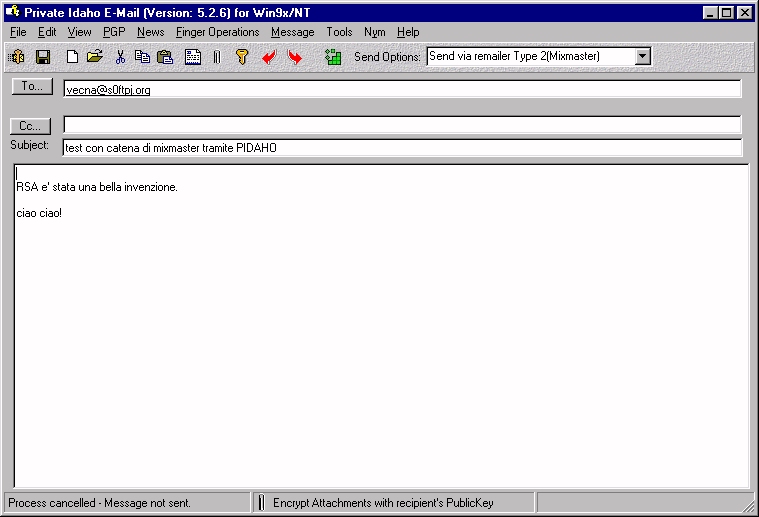
Task: Copy selected text via toolbar icon
Action: [142, 57]
